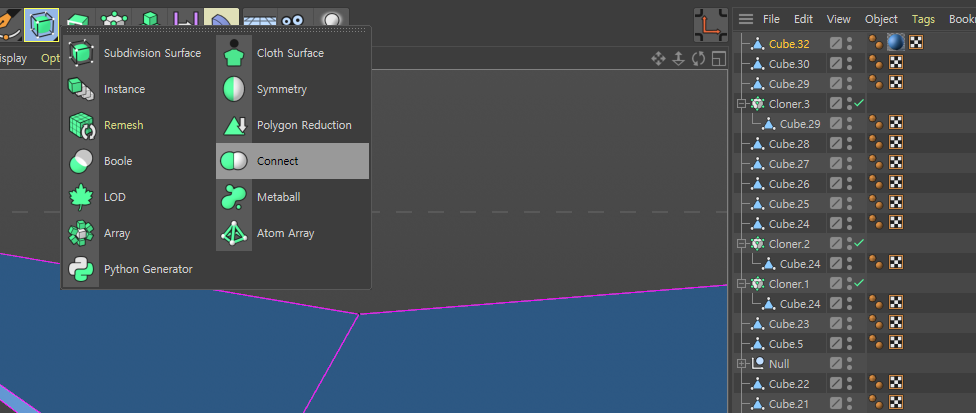Click the highlighted Subdivision Surface toolbar button
The image size is (976, 413).
[42, 25]
